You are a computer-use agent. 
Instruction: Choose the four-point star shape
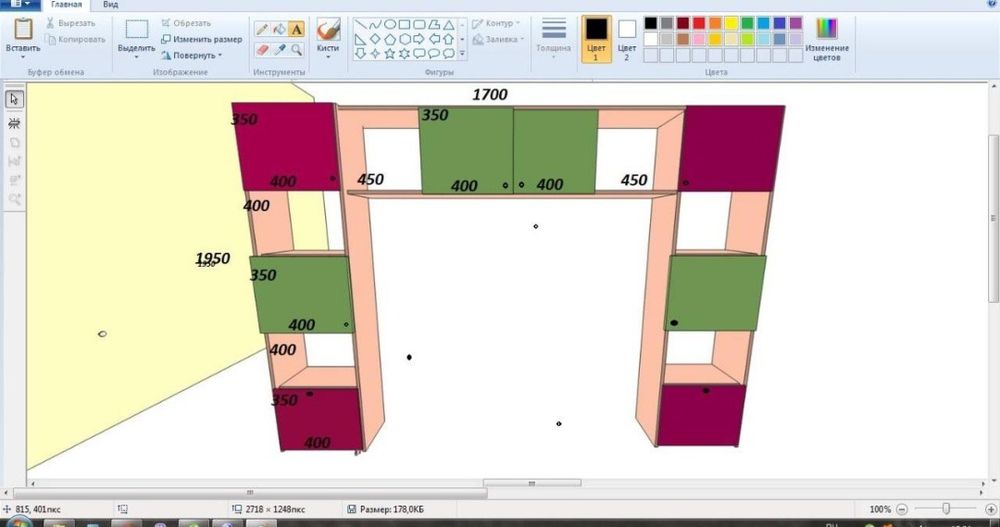[x=375, y=54]
